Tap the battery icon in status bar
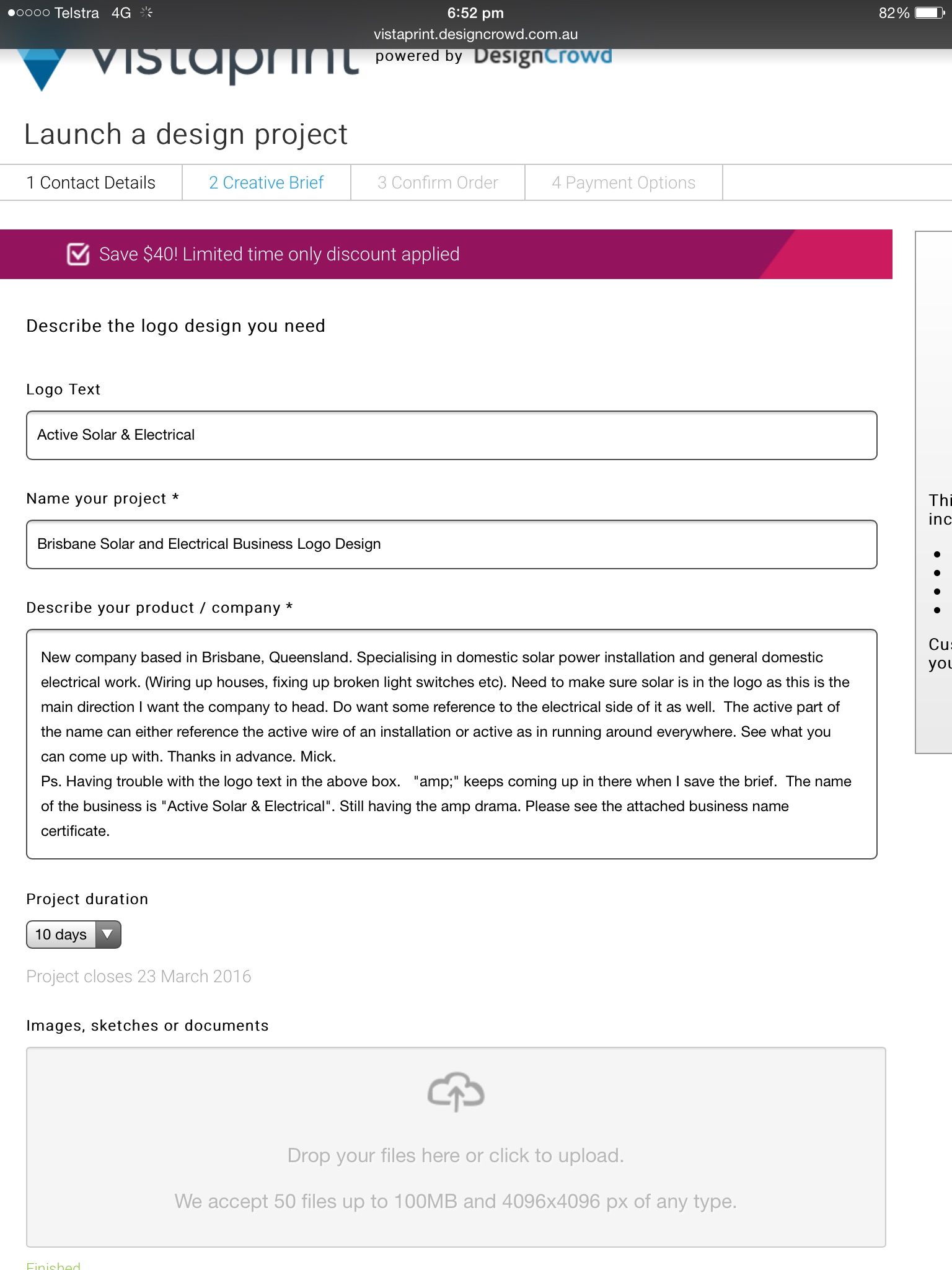952x1270 pixels. click(930, 13)
